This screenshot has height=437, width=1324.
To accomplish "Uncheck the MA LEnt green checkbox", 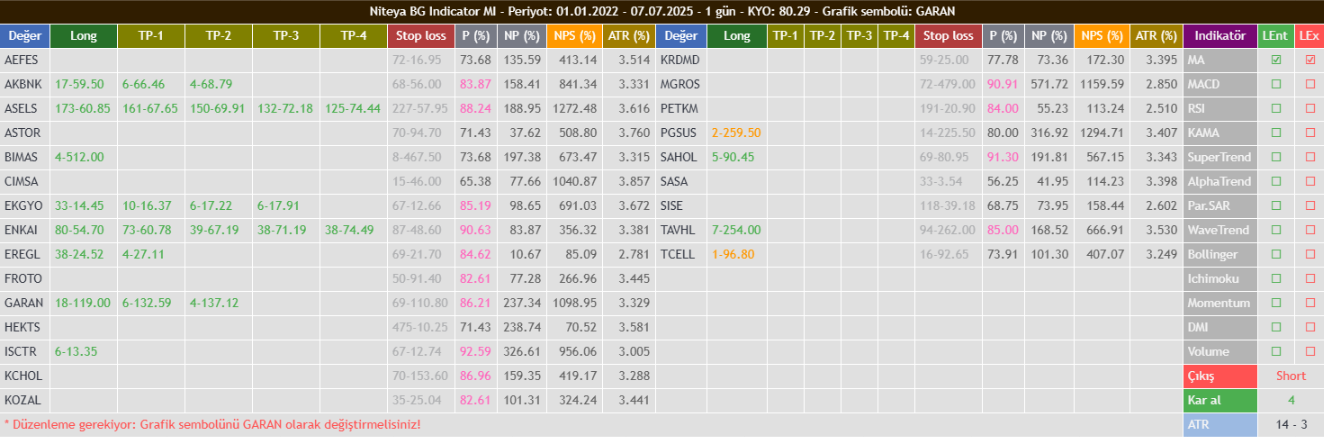I will pos(1275,60).
